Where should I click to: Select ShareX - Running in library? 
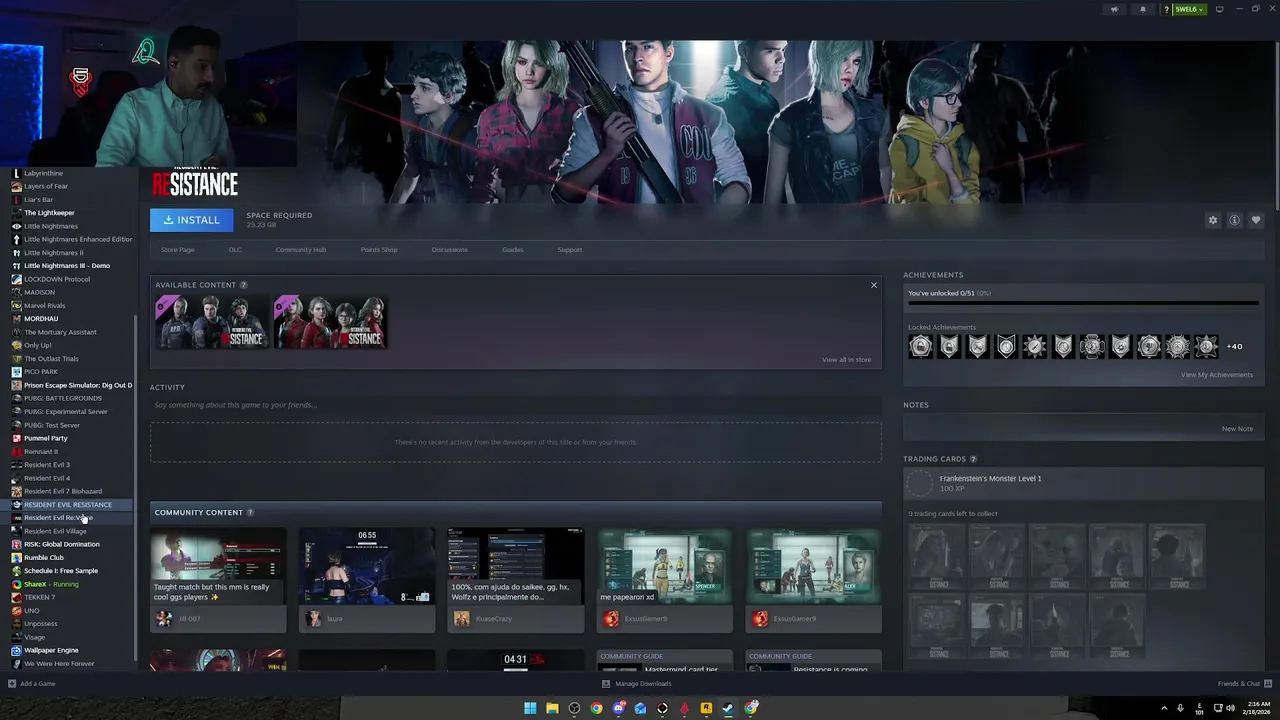[51, 584]
